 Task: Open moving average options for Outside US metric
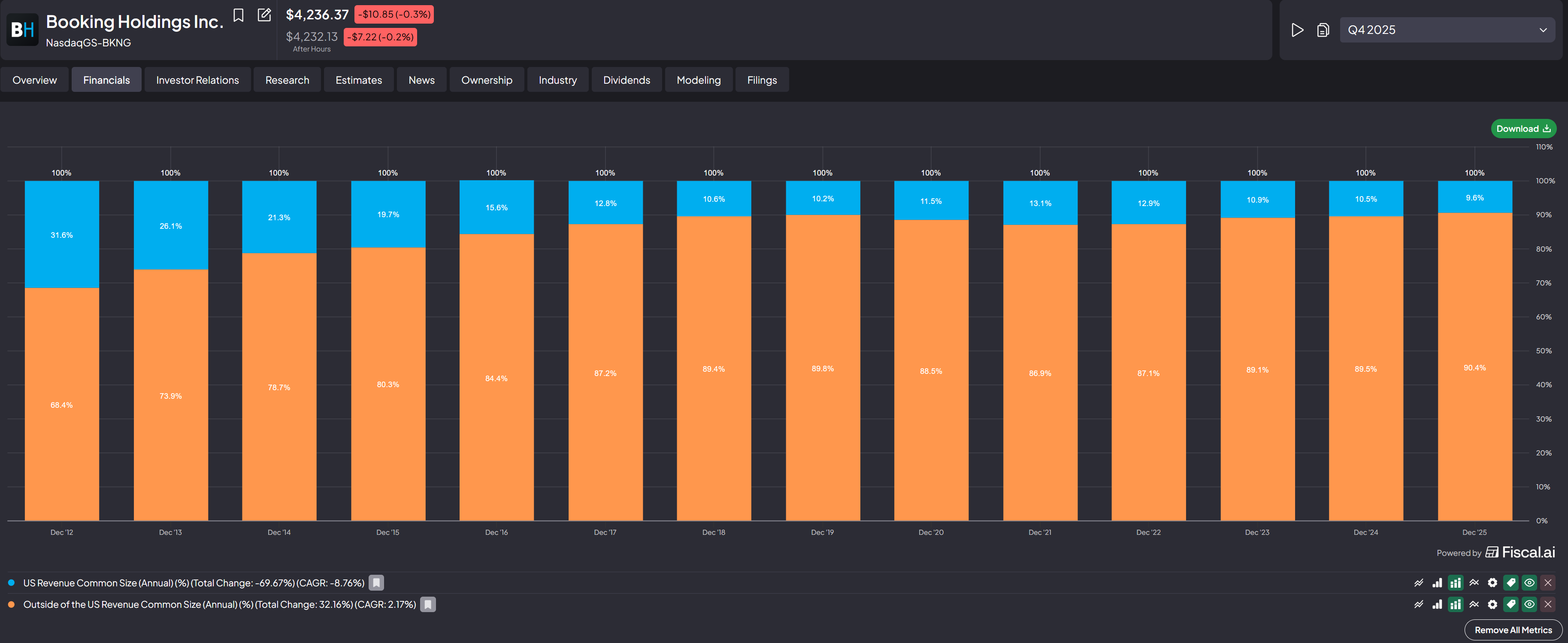pyautogui.click(x=1474, y=605)
